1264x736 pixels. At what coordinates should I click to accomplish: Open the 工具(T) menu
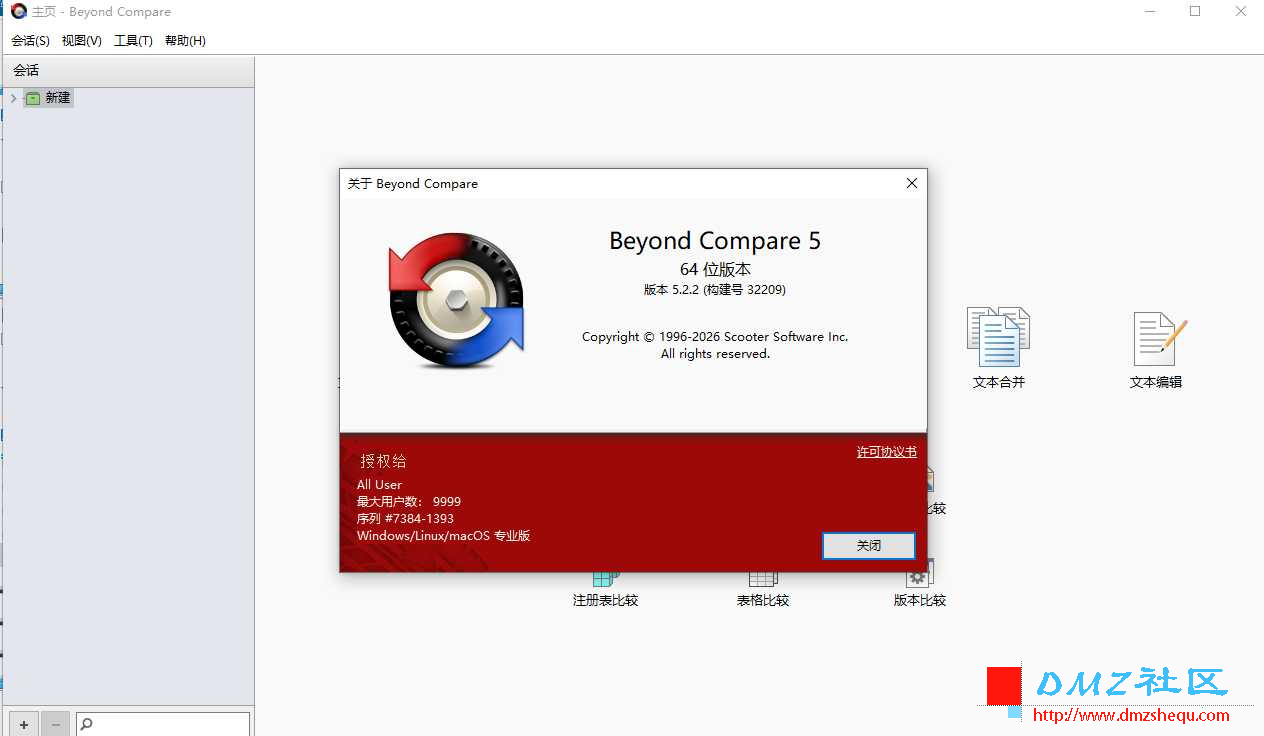(133, 40)
